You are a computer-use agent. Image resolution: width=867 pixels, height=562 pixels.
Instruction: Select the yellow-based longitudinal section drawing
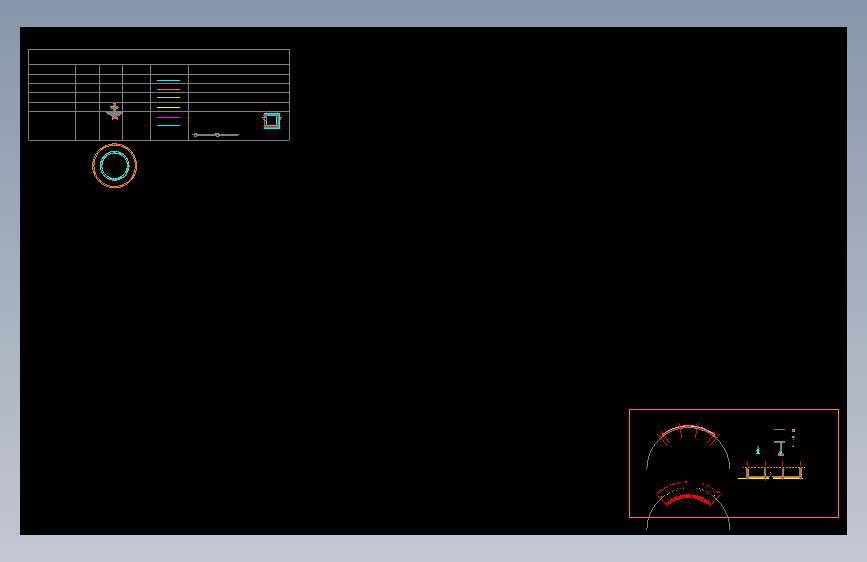tap(771, 472)
